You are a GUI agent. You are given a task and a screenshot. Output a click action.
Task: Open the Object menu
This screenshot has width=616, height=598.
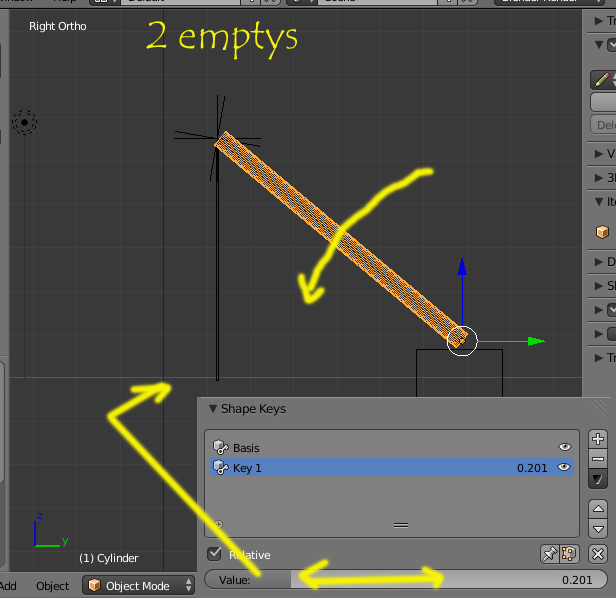tap(52, 586)
